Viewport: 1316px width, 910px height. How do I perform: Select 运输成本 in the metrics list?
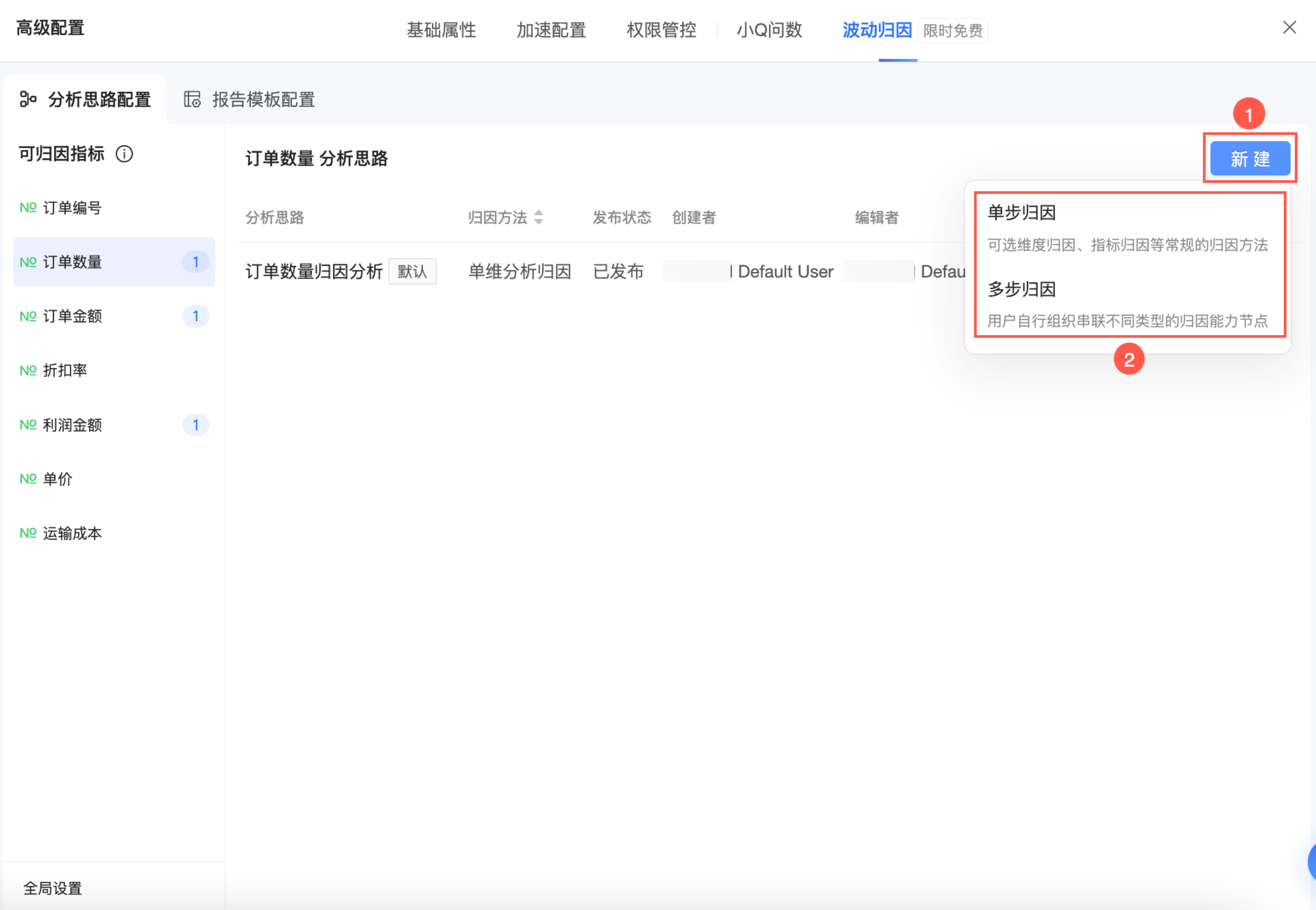click(x=72, y=534)
